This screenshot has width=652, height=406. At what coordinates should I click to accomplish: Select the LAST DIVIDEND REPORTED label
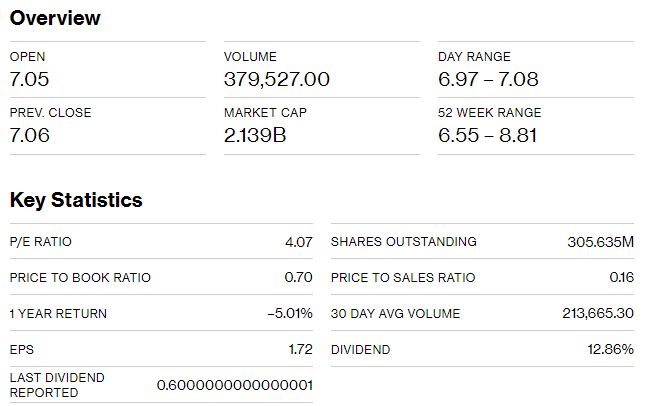coord(57,385)
